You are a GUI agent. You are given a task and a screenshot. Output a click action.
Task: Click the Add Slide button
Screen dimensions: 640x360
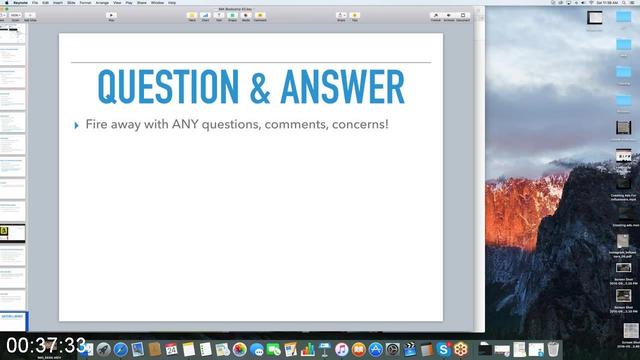tap(30, 16)
